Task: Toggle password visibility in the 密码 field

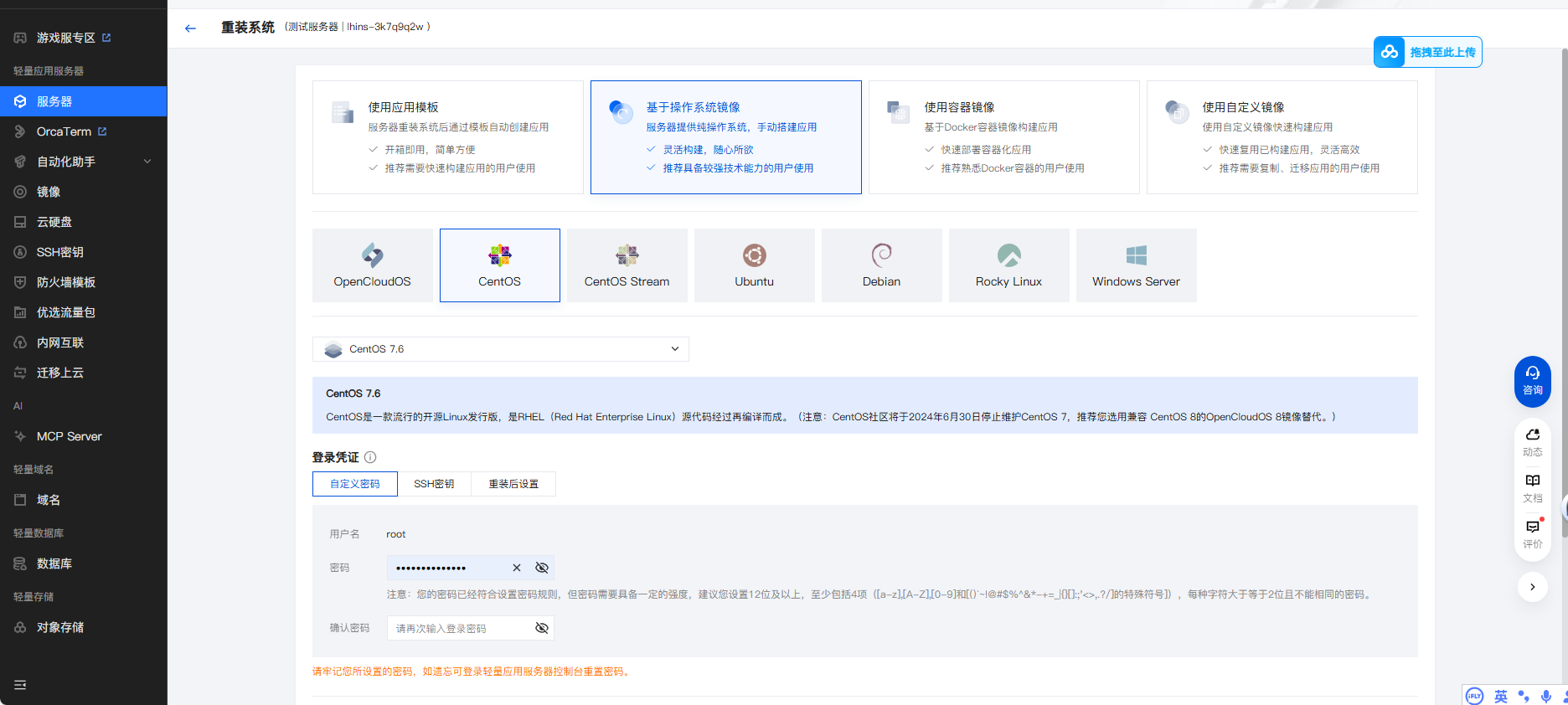Action: 542,568
